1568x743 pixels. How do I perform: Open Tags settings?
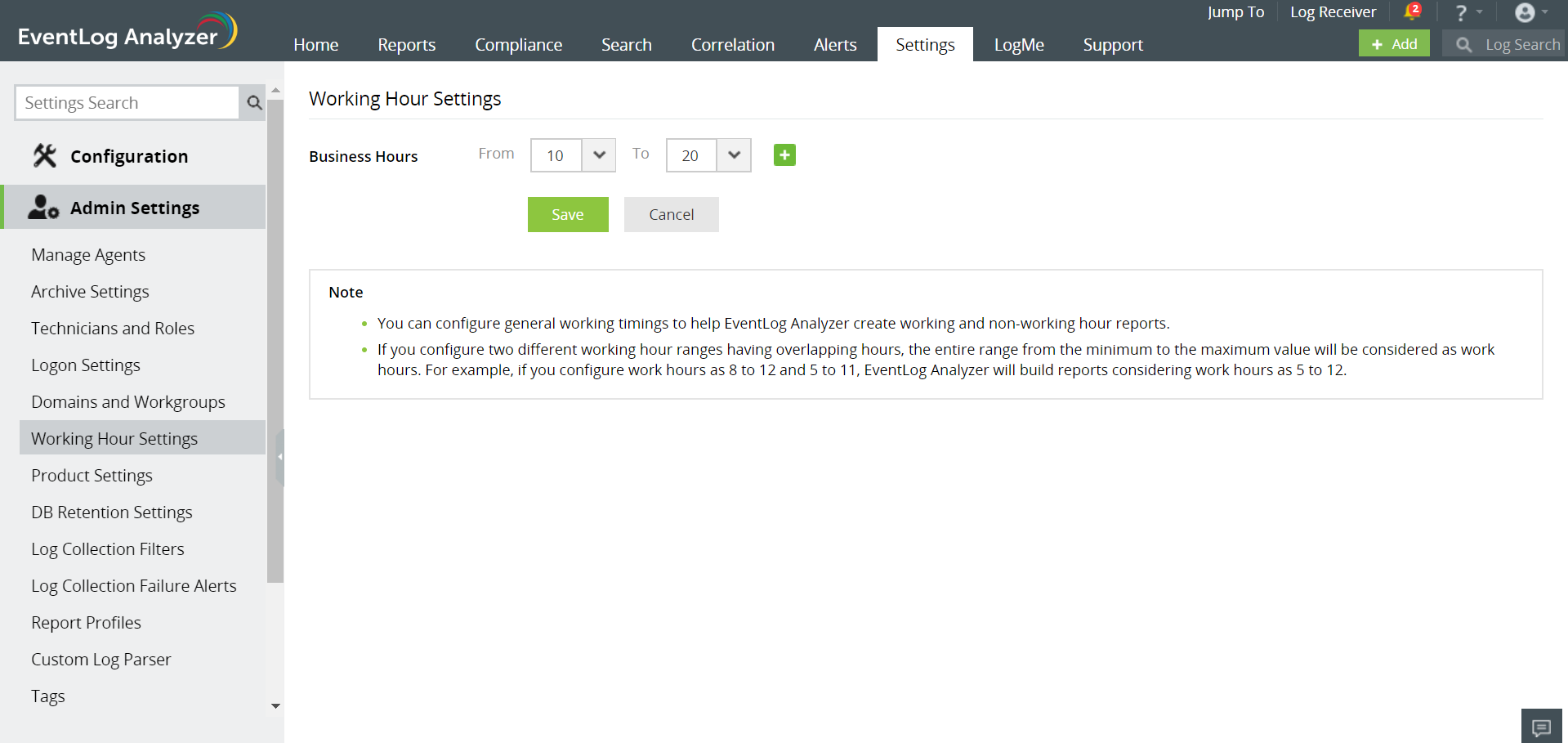pos(48,696)
